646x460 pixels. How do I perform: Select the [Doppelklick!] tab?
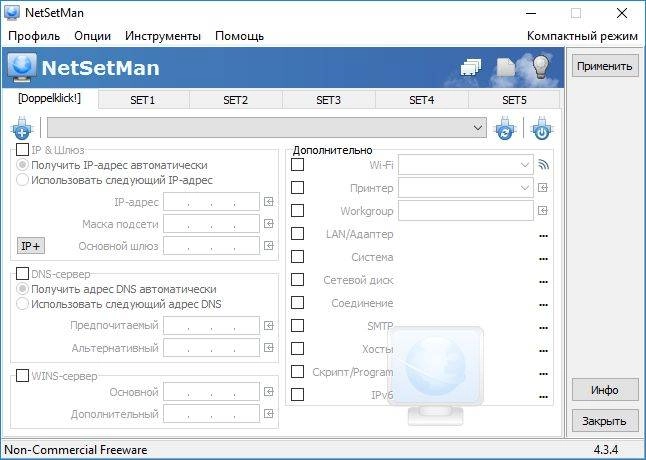coord(49,98)
